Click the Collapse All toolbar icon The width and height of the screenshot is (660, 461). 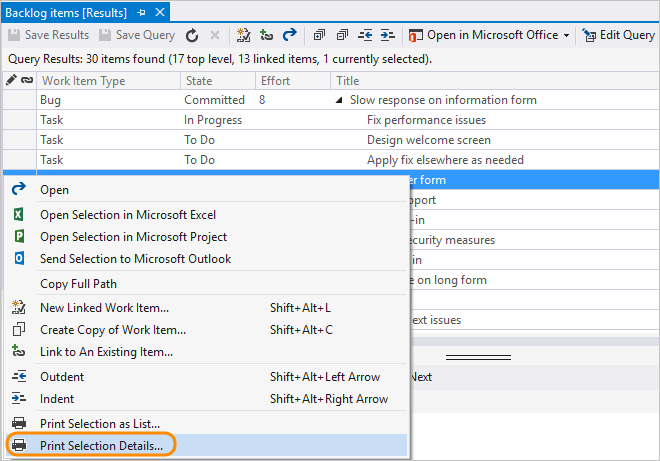(x=342, y=35)
